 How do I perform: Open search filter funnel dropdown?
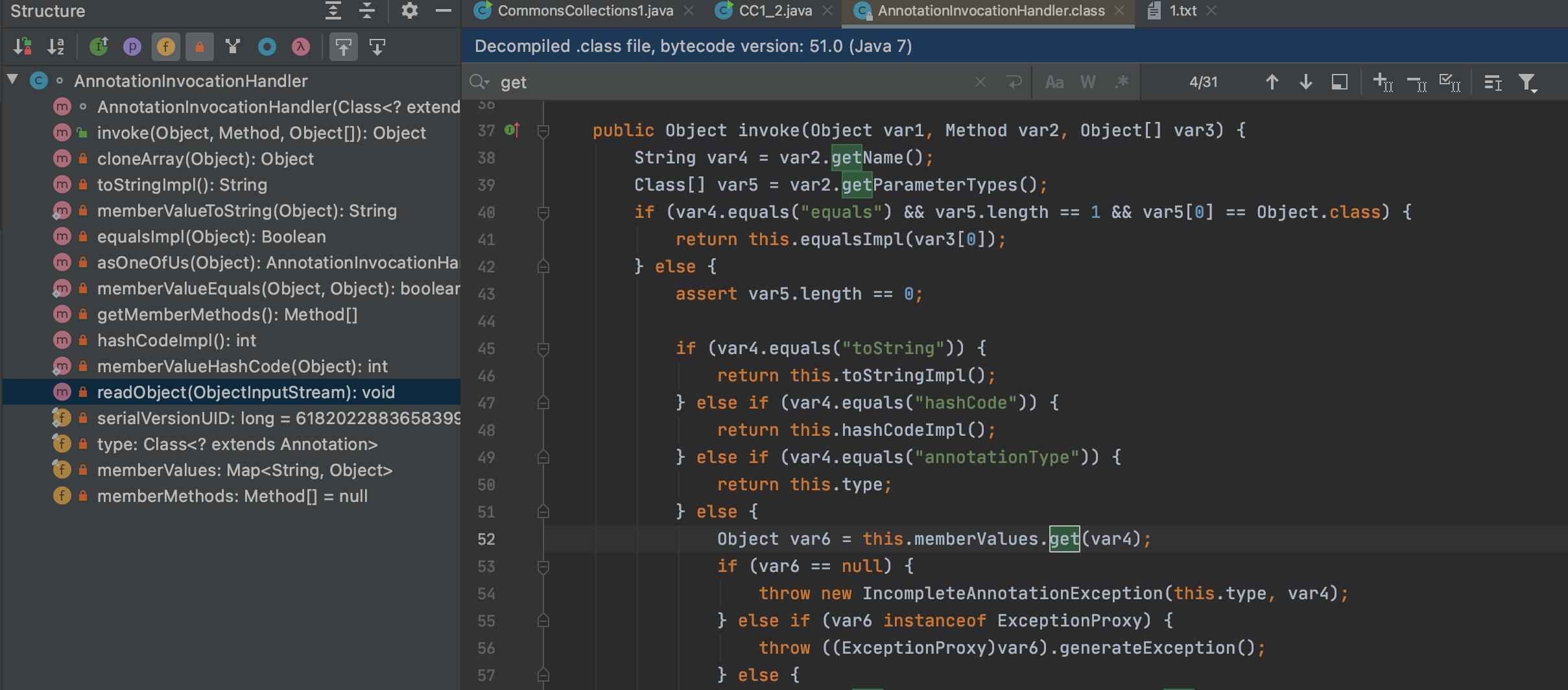1528,83
